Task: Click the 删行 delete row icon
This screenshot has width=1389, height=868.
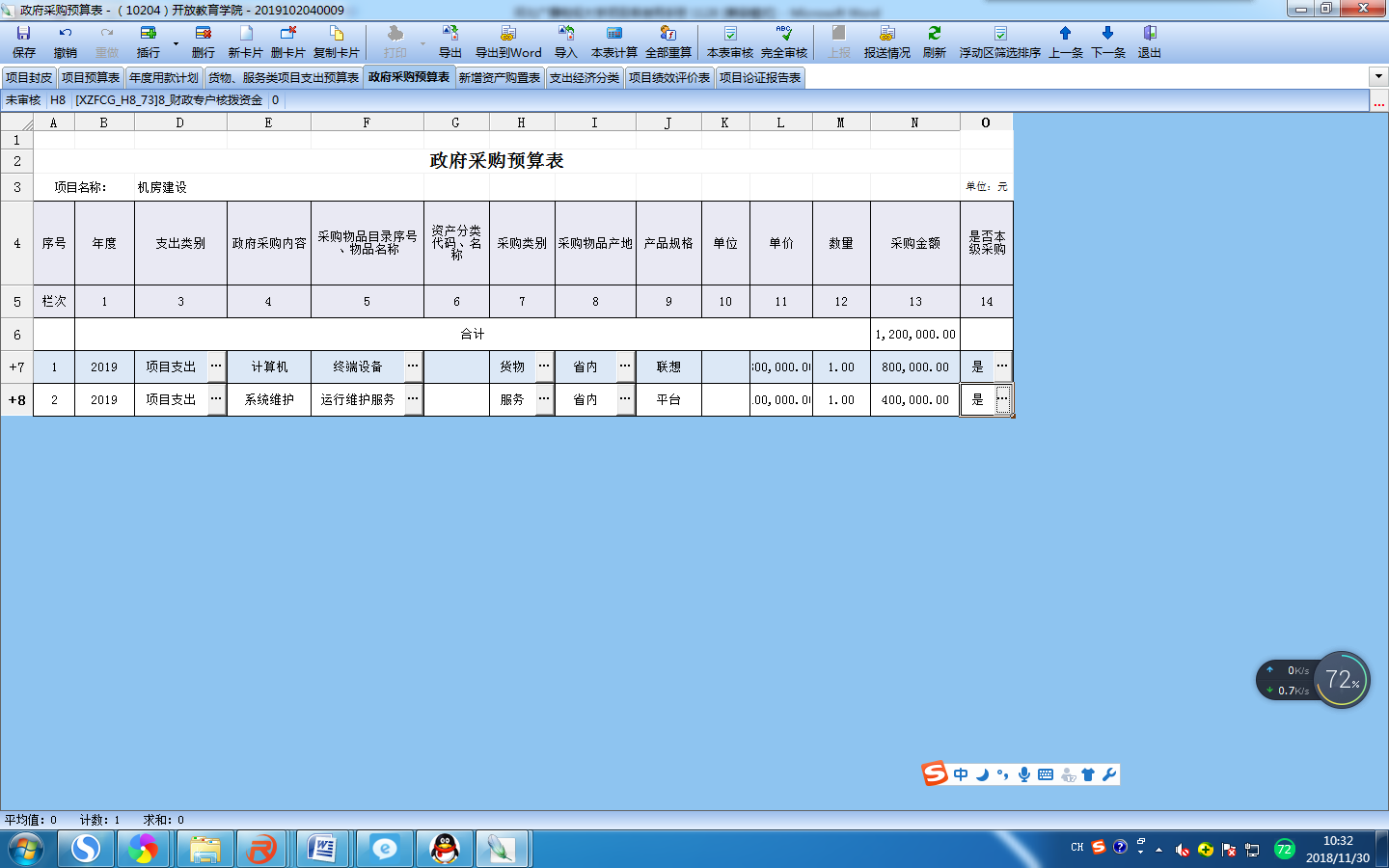Action: pos(203,35)
